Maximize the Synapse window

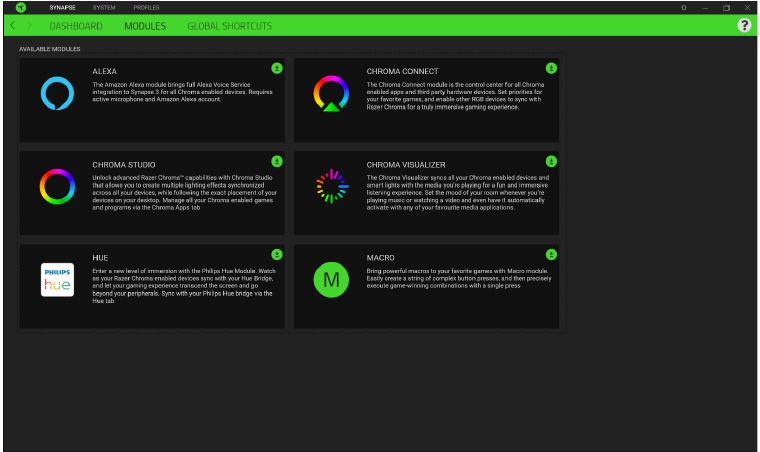726,8
